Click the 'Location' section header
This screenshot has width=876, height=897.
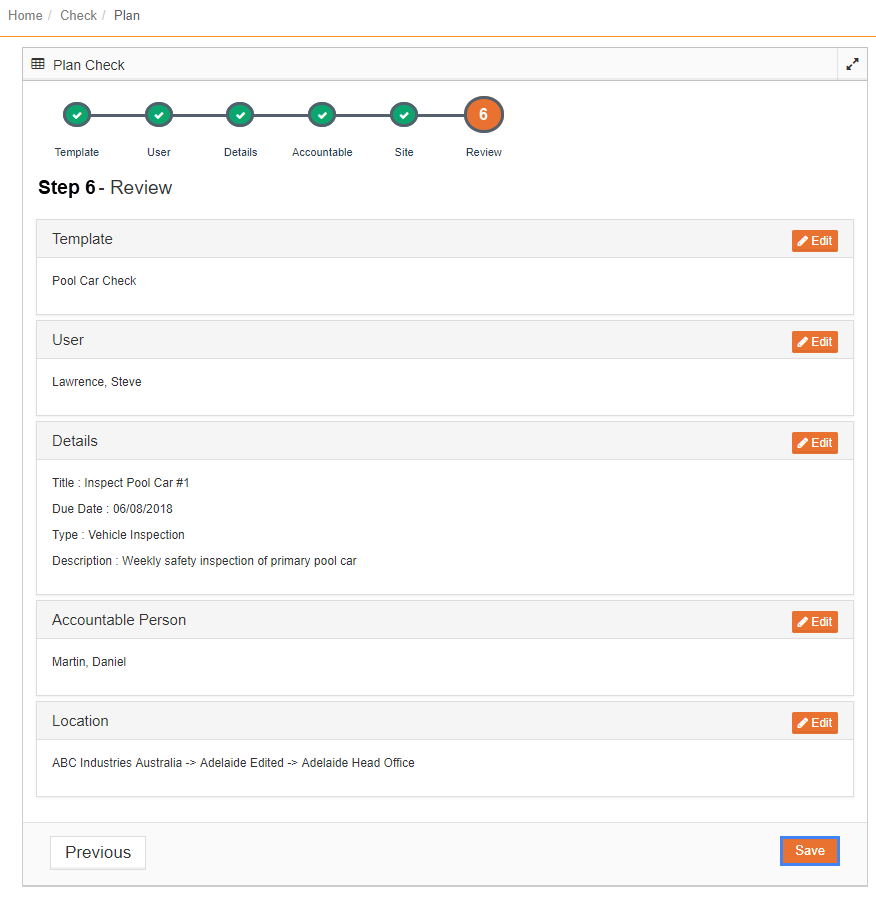coord(80,721)
